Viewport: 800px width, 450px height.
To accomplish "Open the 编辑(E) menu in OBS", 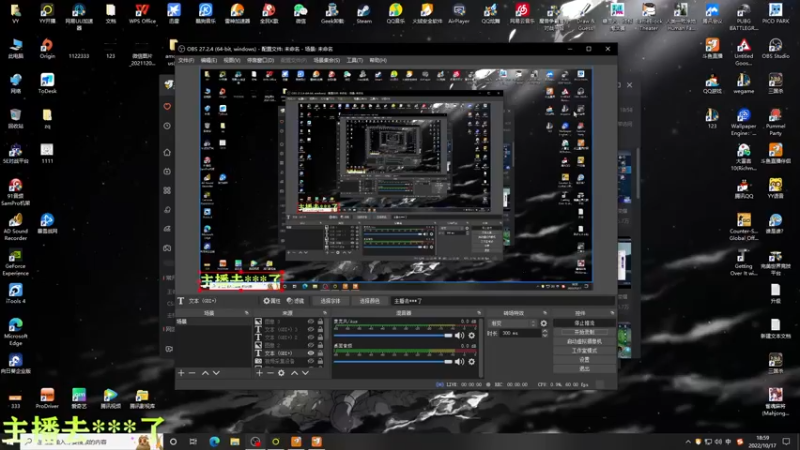I will pyautogui.click(x=209, y=60).
